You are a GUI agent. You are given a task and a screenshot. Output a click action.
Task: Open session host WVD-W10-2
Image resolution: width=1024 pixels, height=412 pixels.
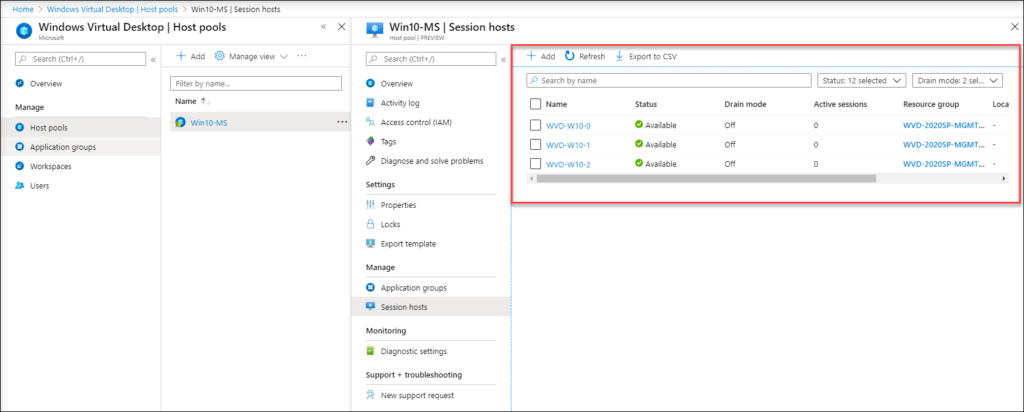568,165
